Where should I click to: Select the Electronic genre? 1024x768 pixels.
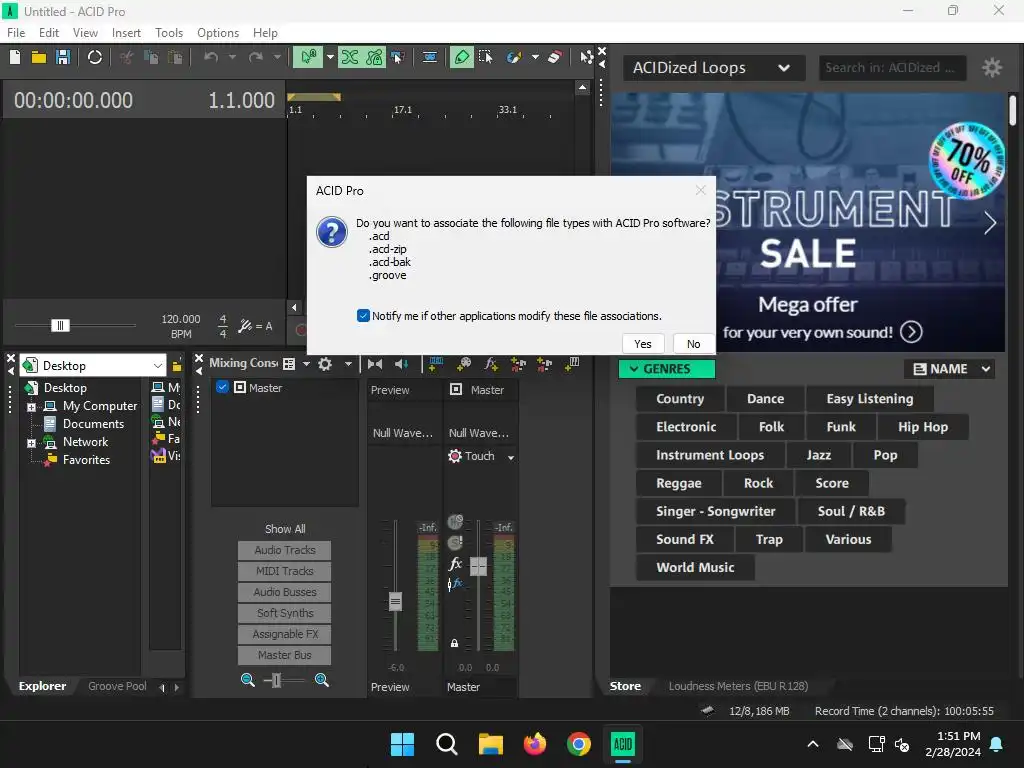point(686,427)
